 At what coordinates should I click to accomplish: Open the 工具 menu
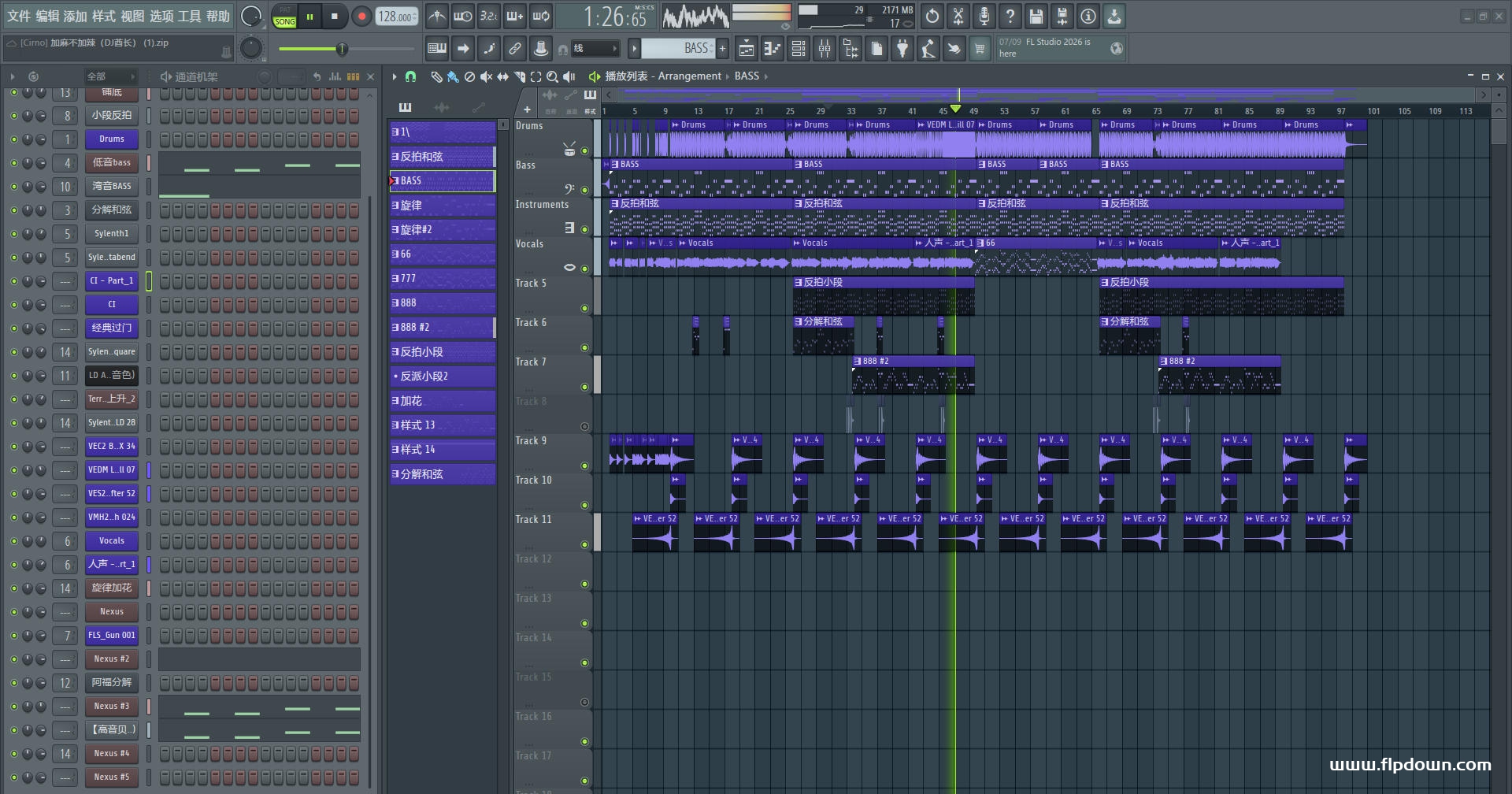pos(190,16)
